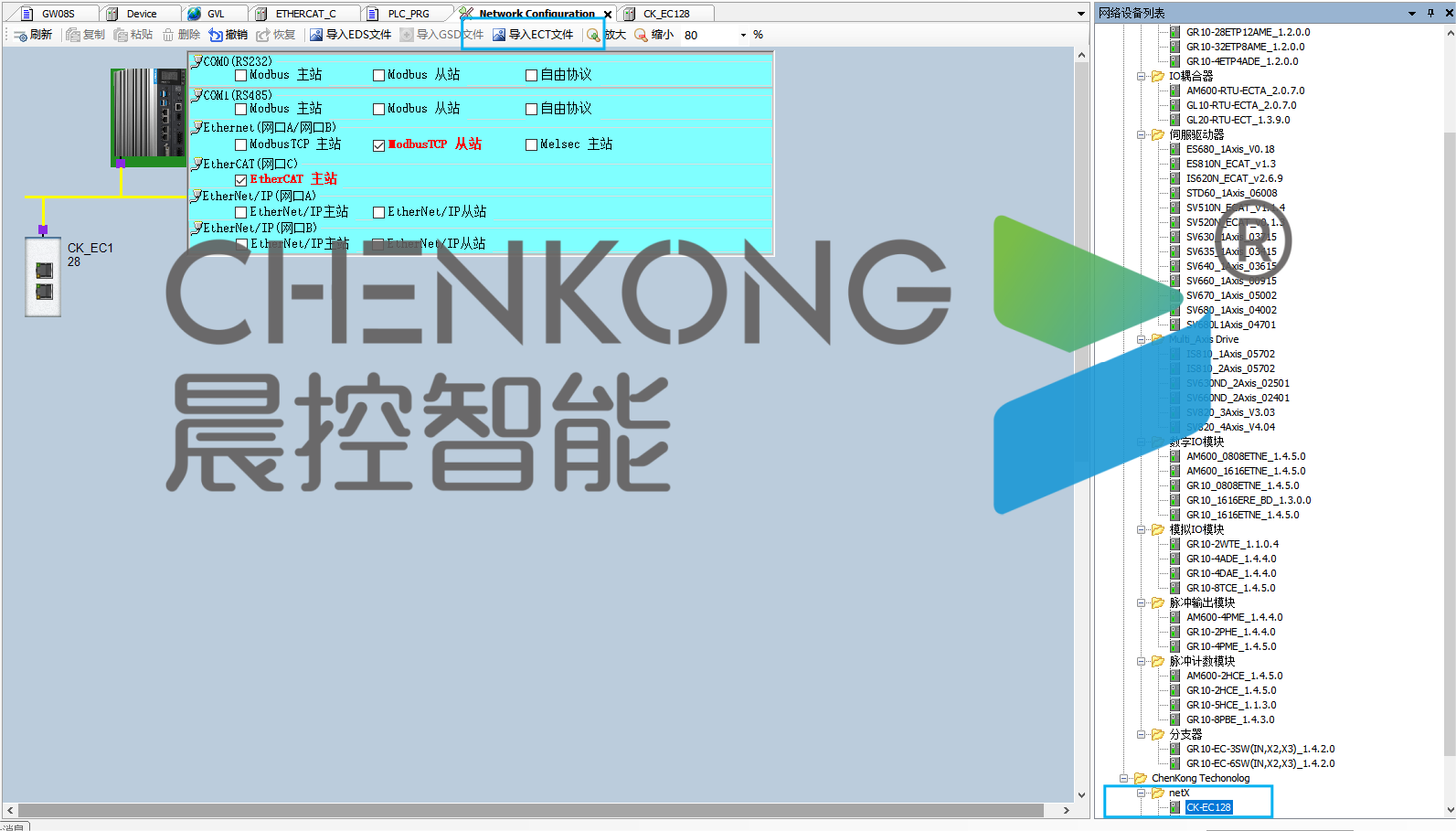Click device list scrollbar up arrow

(1450, 32)
